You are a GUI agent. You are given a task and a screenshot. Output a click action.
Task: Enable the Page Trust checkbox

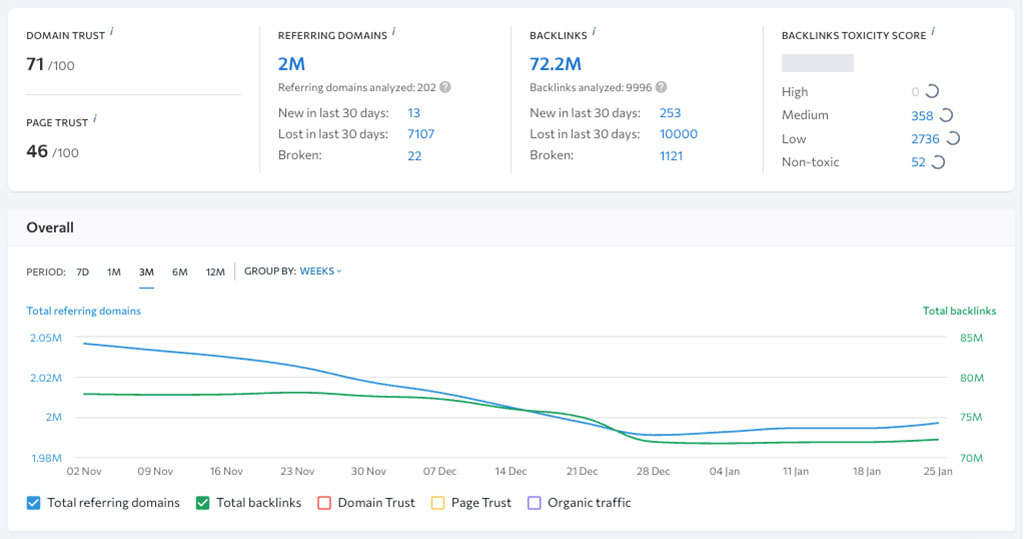(x=438, y=502)
